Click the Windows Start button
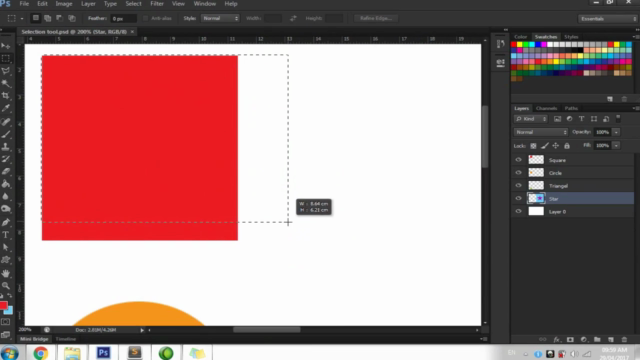 click(9, 353)
